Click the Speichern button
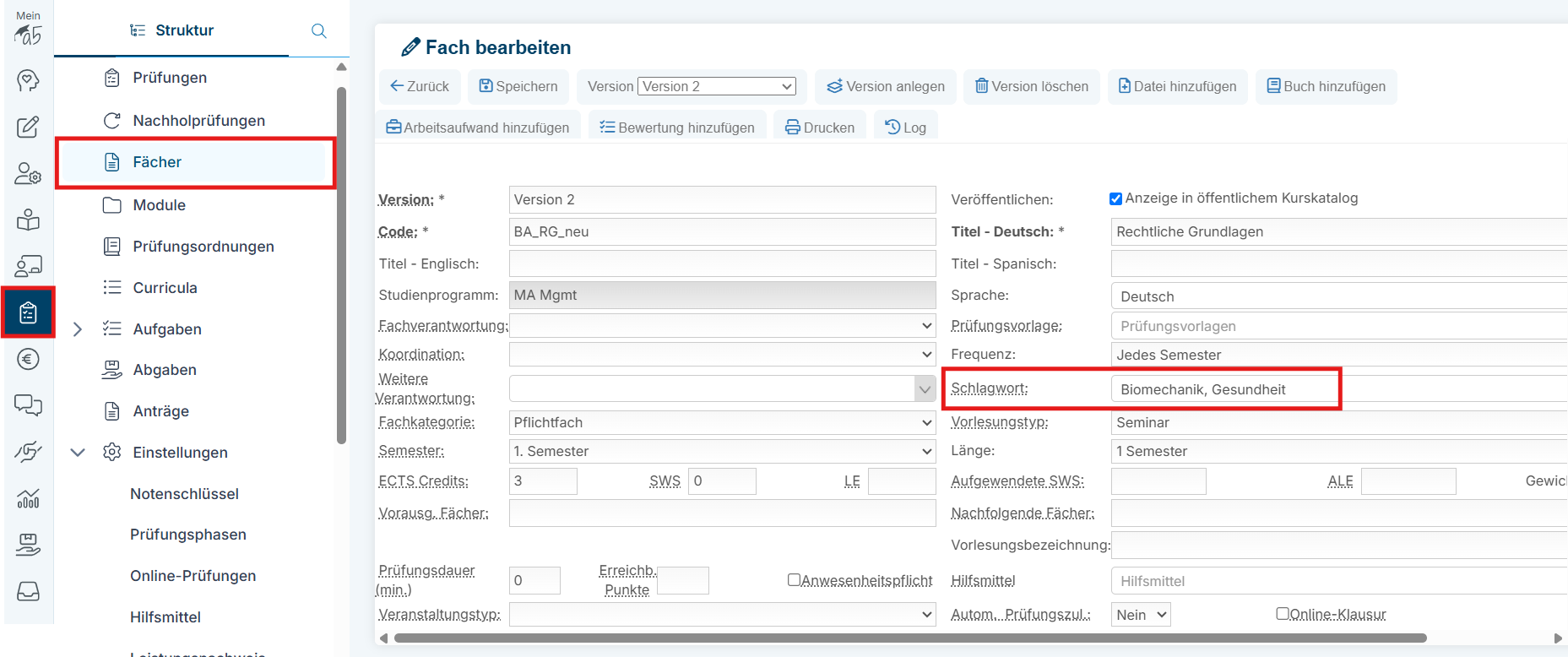1568x657 pixels. (518, 86)
